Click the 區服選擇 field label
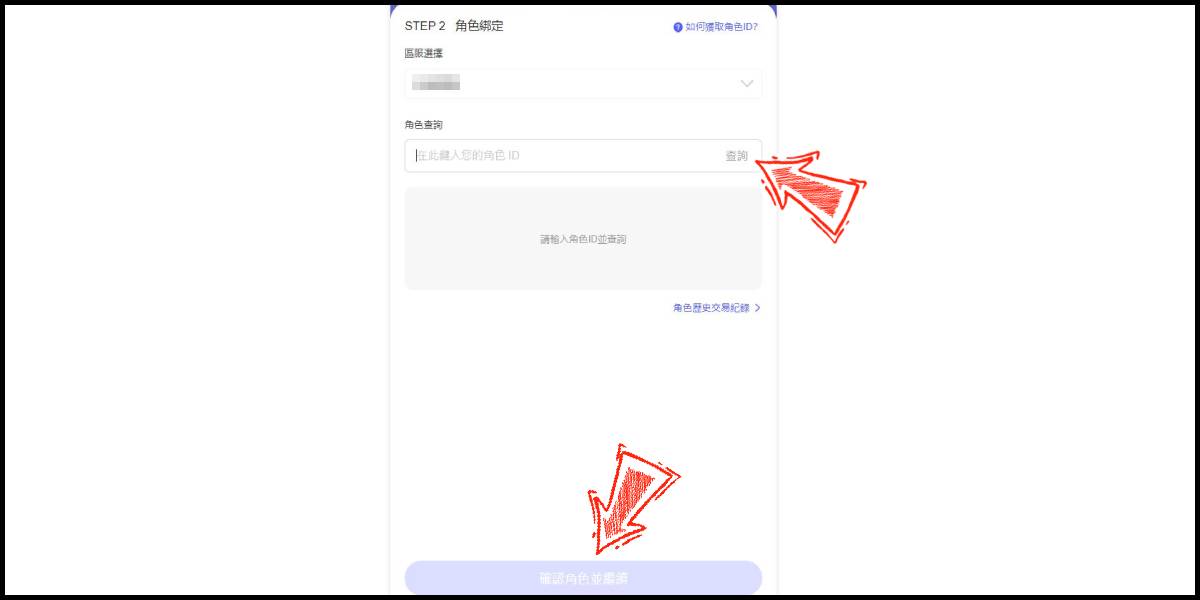 [x=423, y=53]
